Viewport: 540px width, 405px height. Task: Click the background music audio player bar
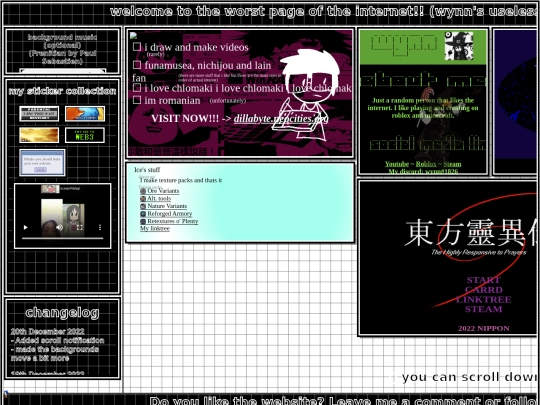pos(62,71)
